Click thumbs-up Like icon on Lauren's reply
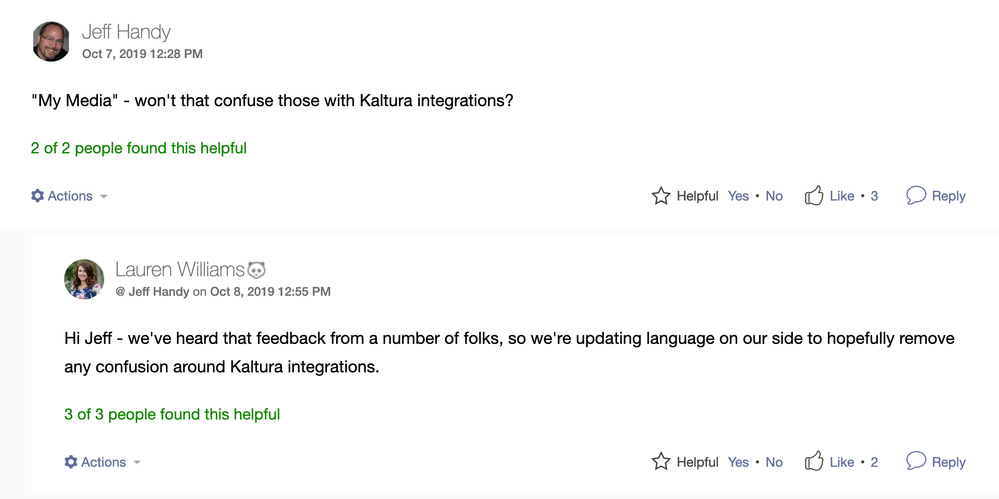The width and height of the screenshot is (999, 499). coord(814,461)
